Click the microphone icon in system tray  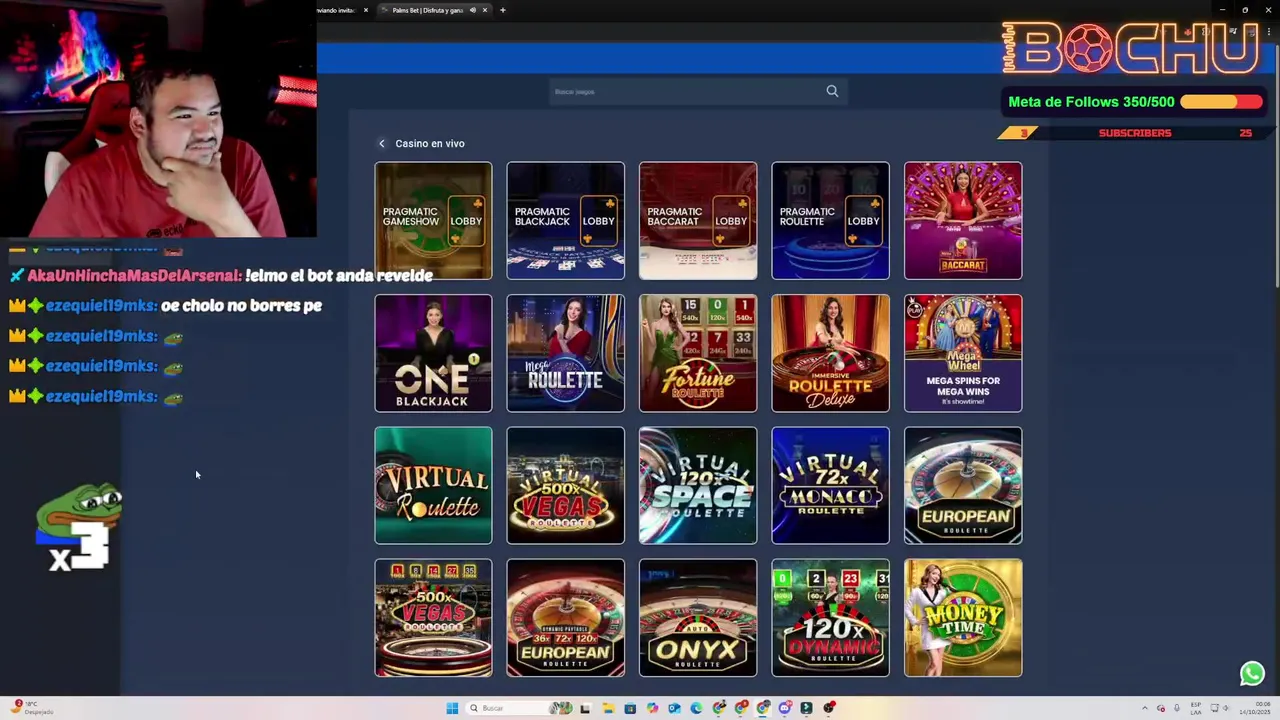tap(1177, 708)
